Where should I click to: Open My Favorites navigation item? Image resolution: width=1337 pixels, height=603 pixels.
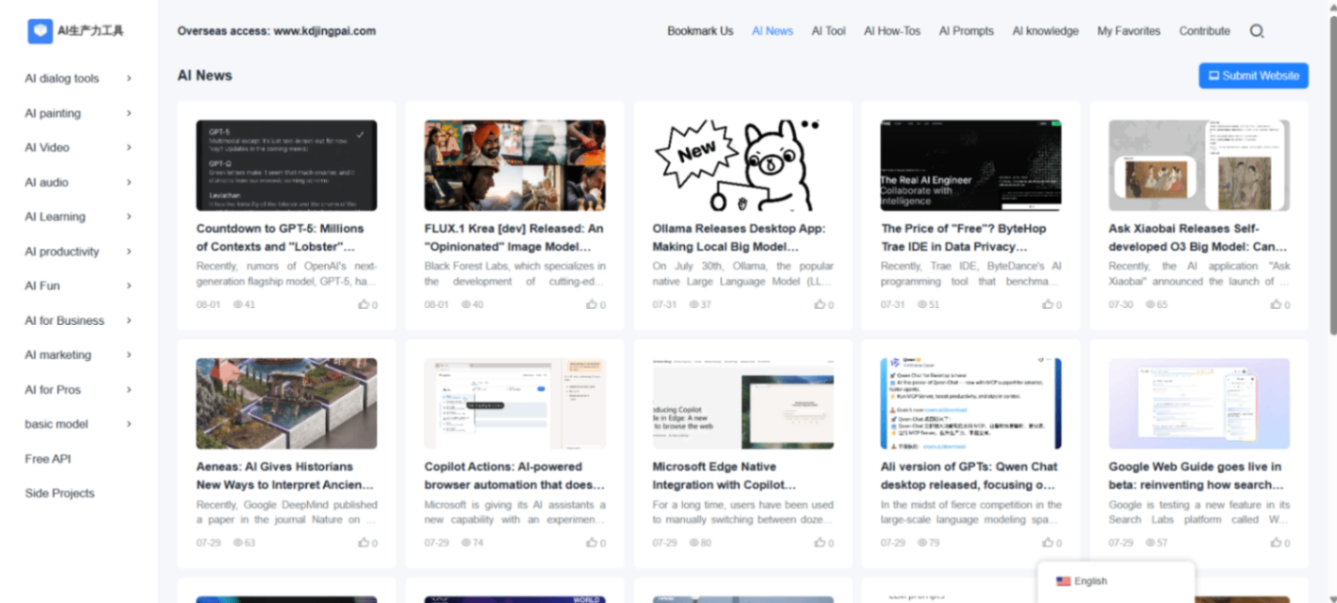[x=1129, y=31]
